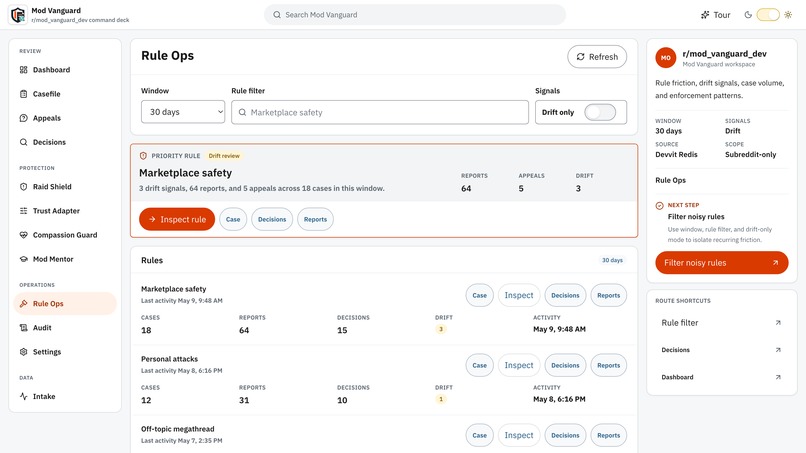
Task: Click the Off-topic megathread rule name
Action: click(x=177, y=429)
